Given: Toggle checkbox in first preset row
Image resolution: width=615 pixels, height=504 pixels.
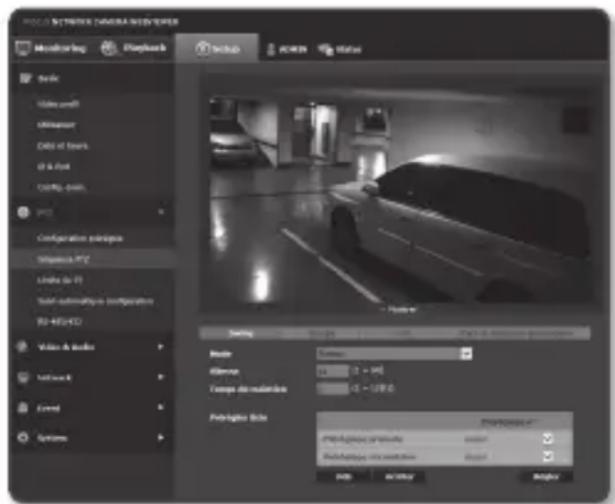Looking at the screenshot, I should (x=547, y=438).
